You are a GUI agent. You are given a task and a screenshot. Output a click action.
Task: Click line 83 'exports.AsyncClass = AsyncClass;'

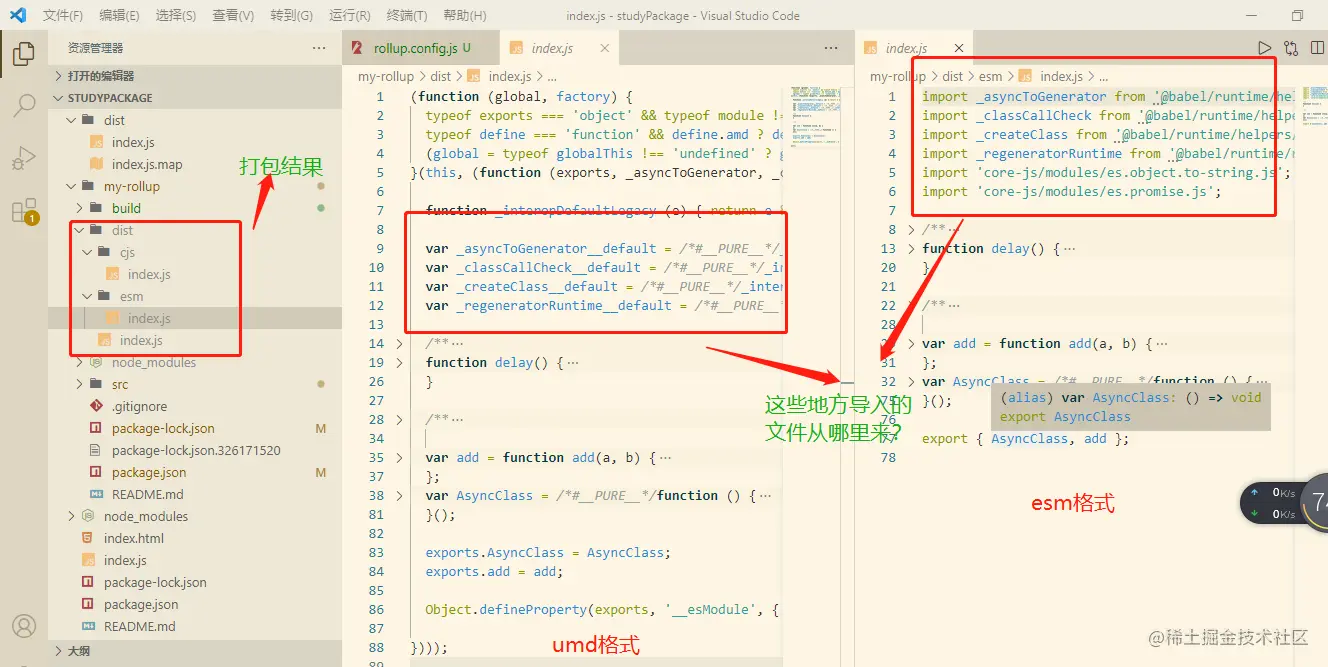(548, 553)
